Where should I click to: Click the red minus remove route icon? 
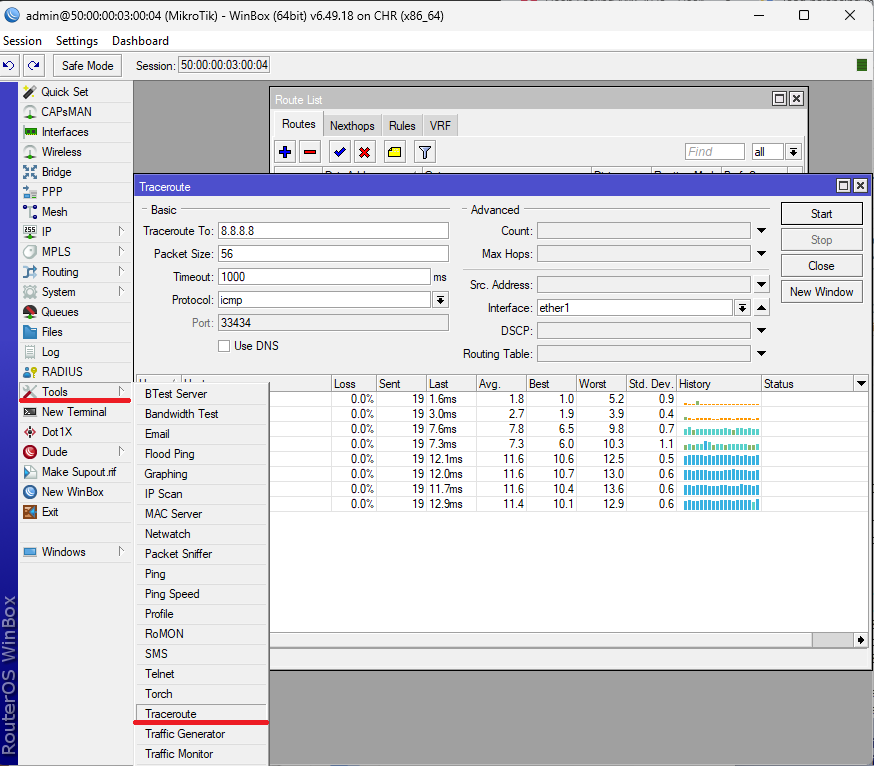[x=310, y=152]
